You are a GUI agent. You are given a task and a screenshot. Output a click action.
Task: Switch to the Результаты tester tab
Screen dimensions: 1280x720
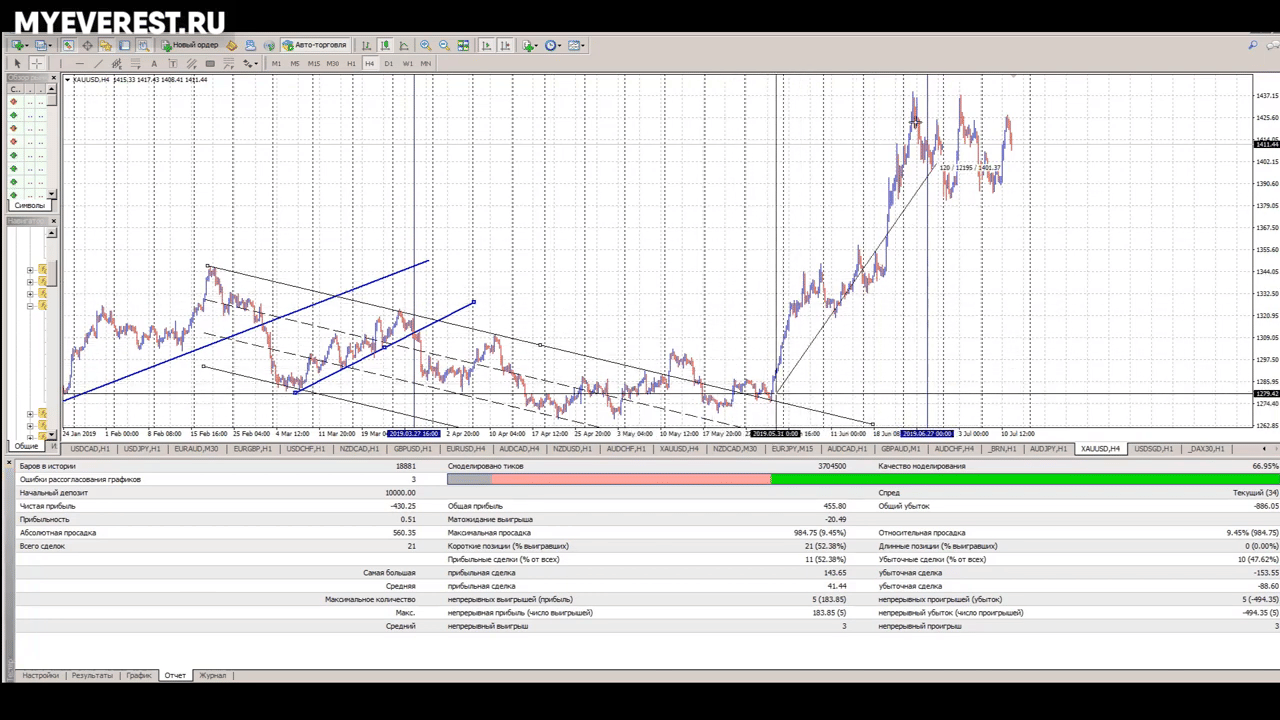92,675
